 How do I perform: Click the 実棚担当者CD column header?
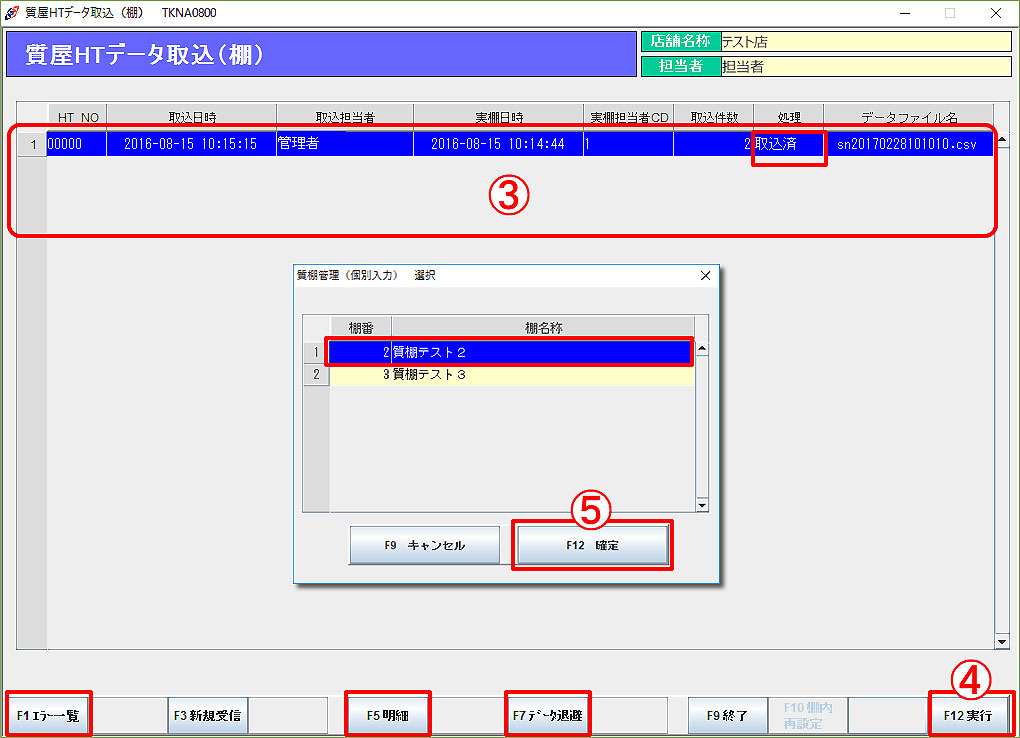[629, 117]
